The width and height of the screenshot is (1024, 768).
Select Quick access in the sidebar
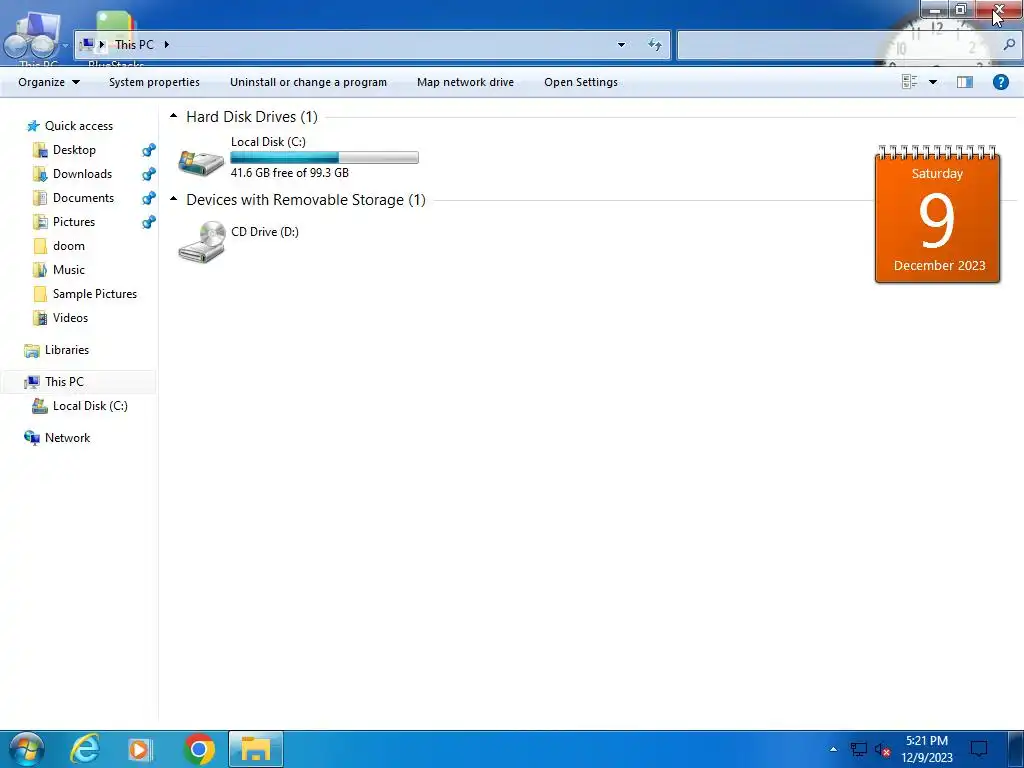click(x=78, y=126)
